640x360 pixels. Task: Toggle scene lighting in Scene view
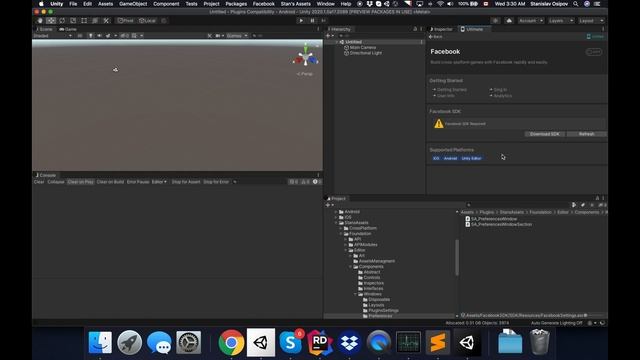[x=91, y=36]
